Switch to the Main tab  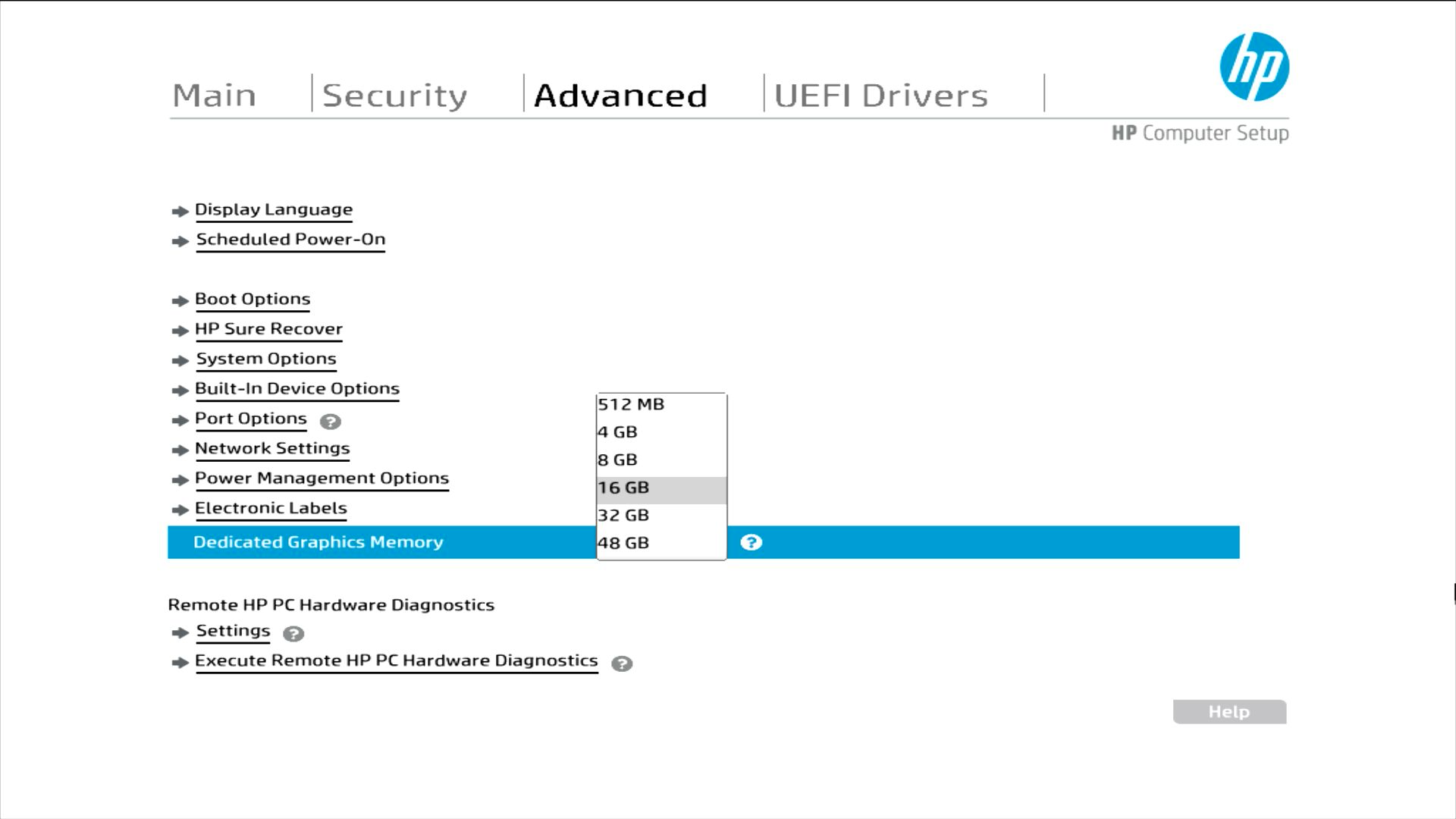(215, 96)
